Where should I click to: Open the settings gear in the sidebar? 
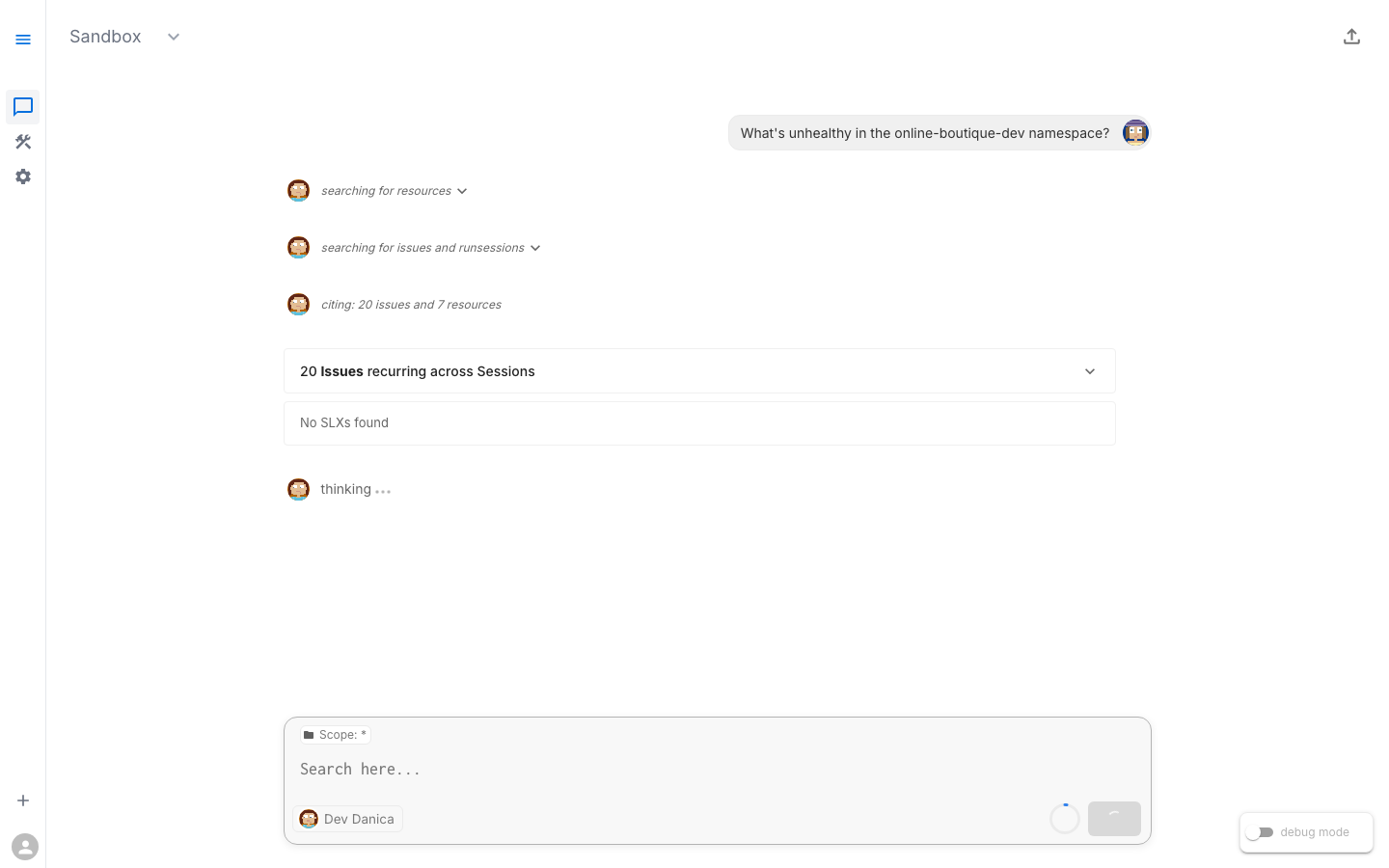tap(23, 176)
